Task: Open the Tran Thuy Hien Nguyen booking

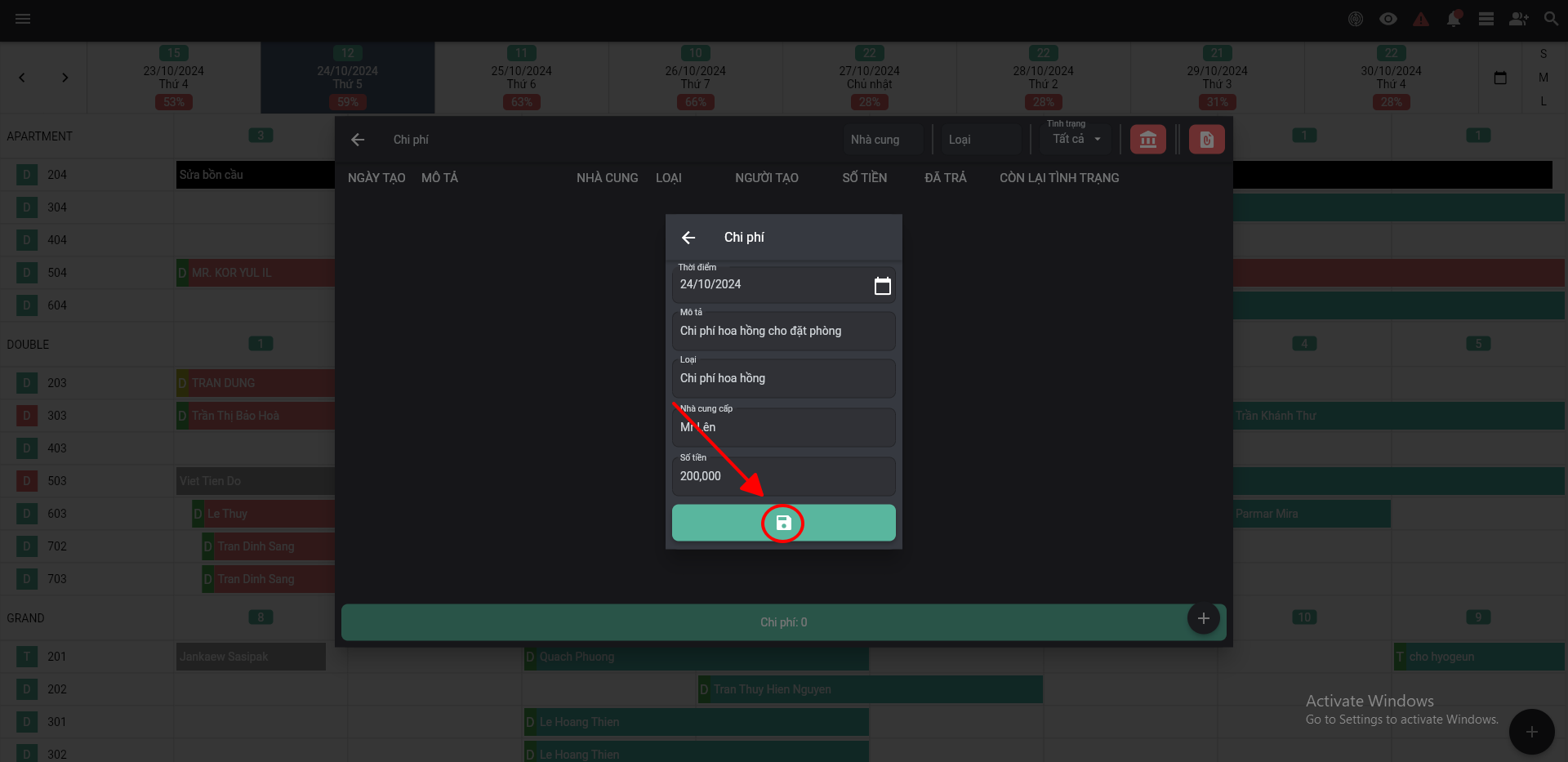Action: (871, 689)
